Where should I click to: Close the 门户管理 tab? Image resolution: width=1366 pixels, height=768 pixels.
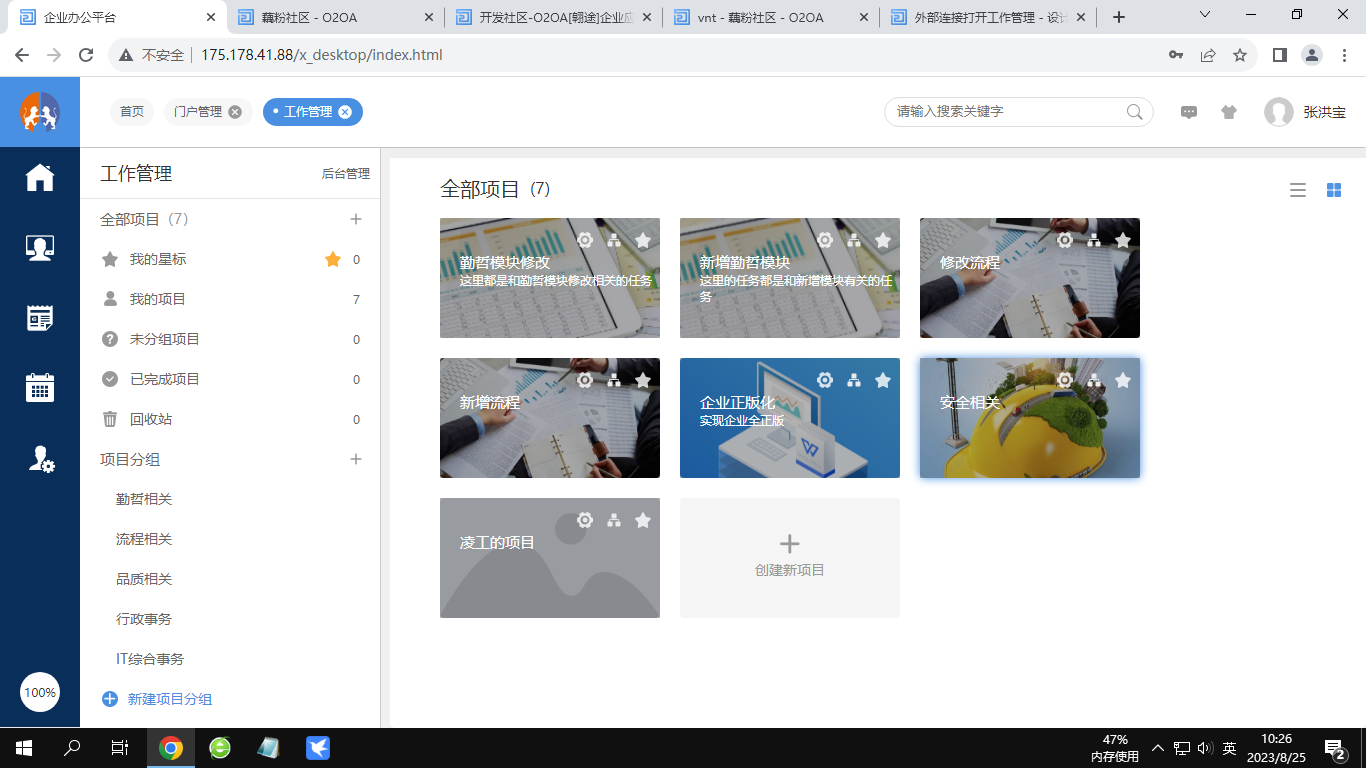(x=235, y=112)
